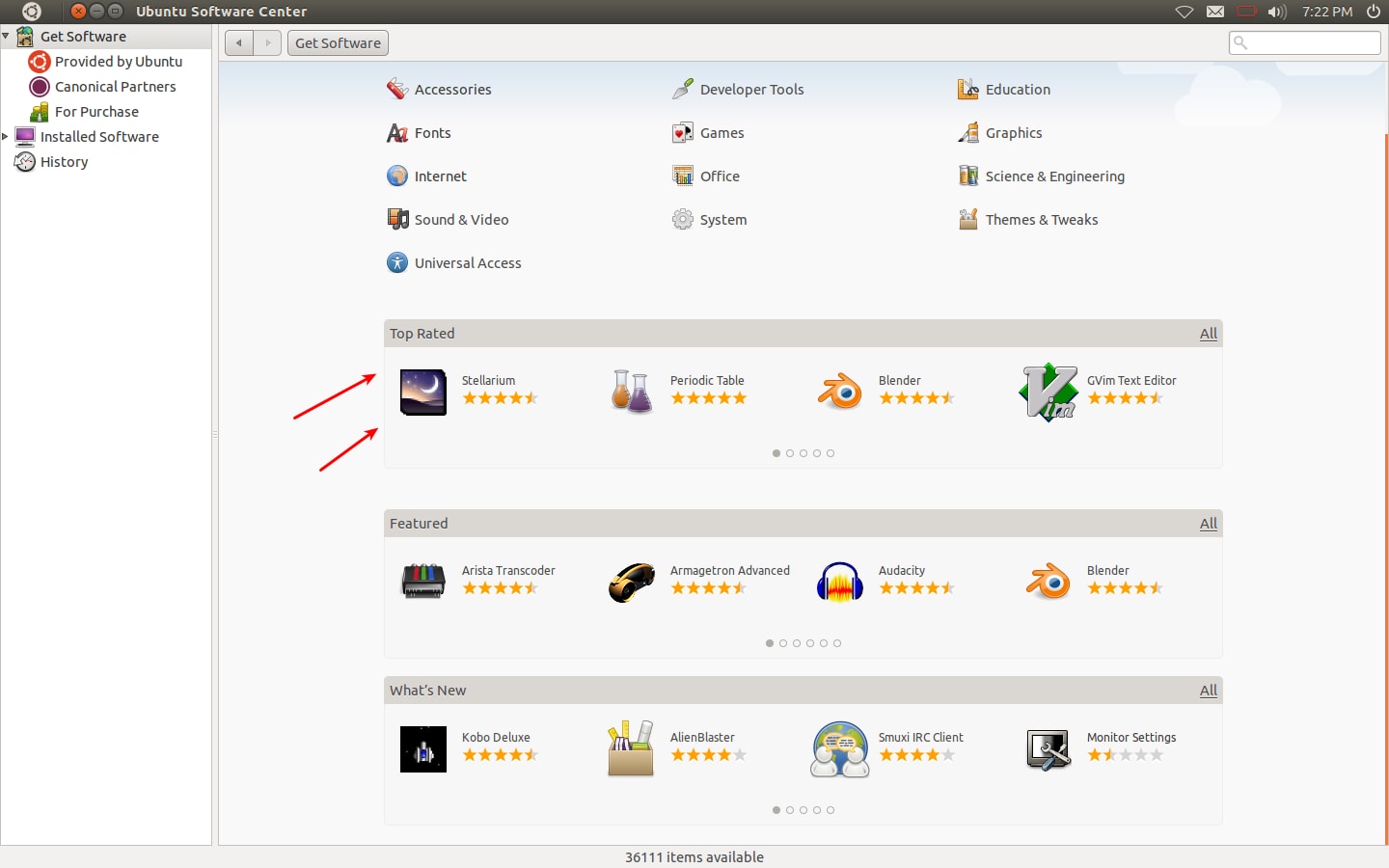Viewport: 1389px width, 868px height.
Task: Select the Blender icon in Top Rated
Action: (840, 393)
